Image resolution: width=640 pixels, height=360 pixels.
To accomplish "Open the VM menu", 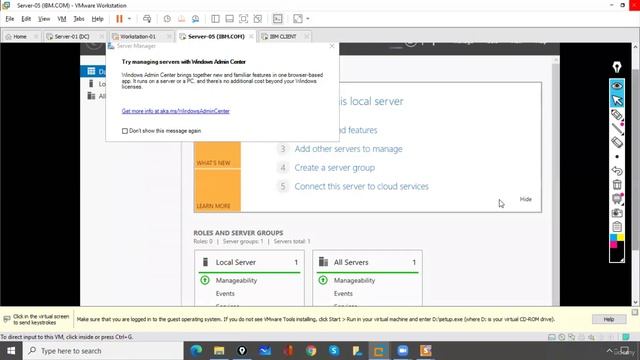I will [62, 19].
